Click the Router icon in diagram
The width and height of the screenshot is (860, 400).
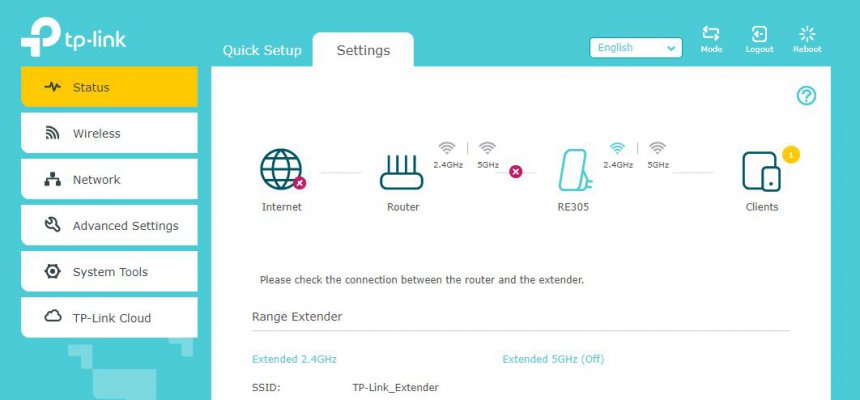tap(402, 172)
